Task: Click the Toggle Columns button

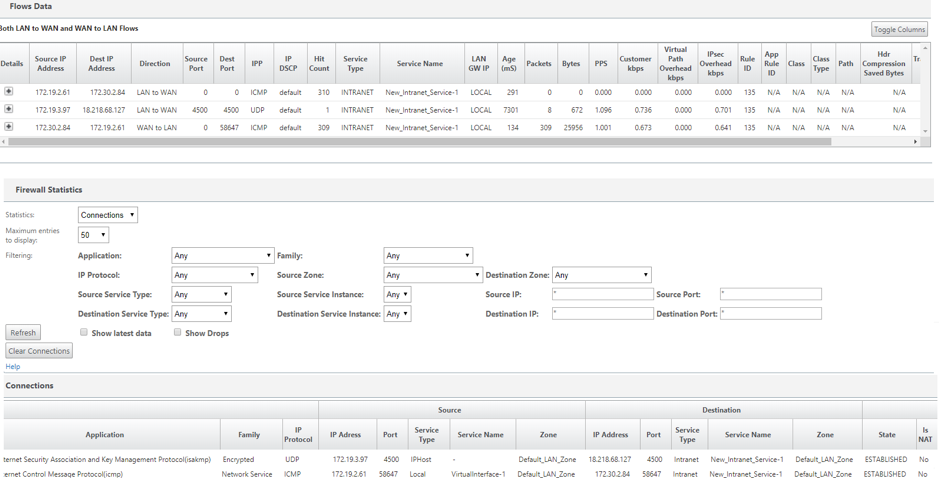Action: 899,29
